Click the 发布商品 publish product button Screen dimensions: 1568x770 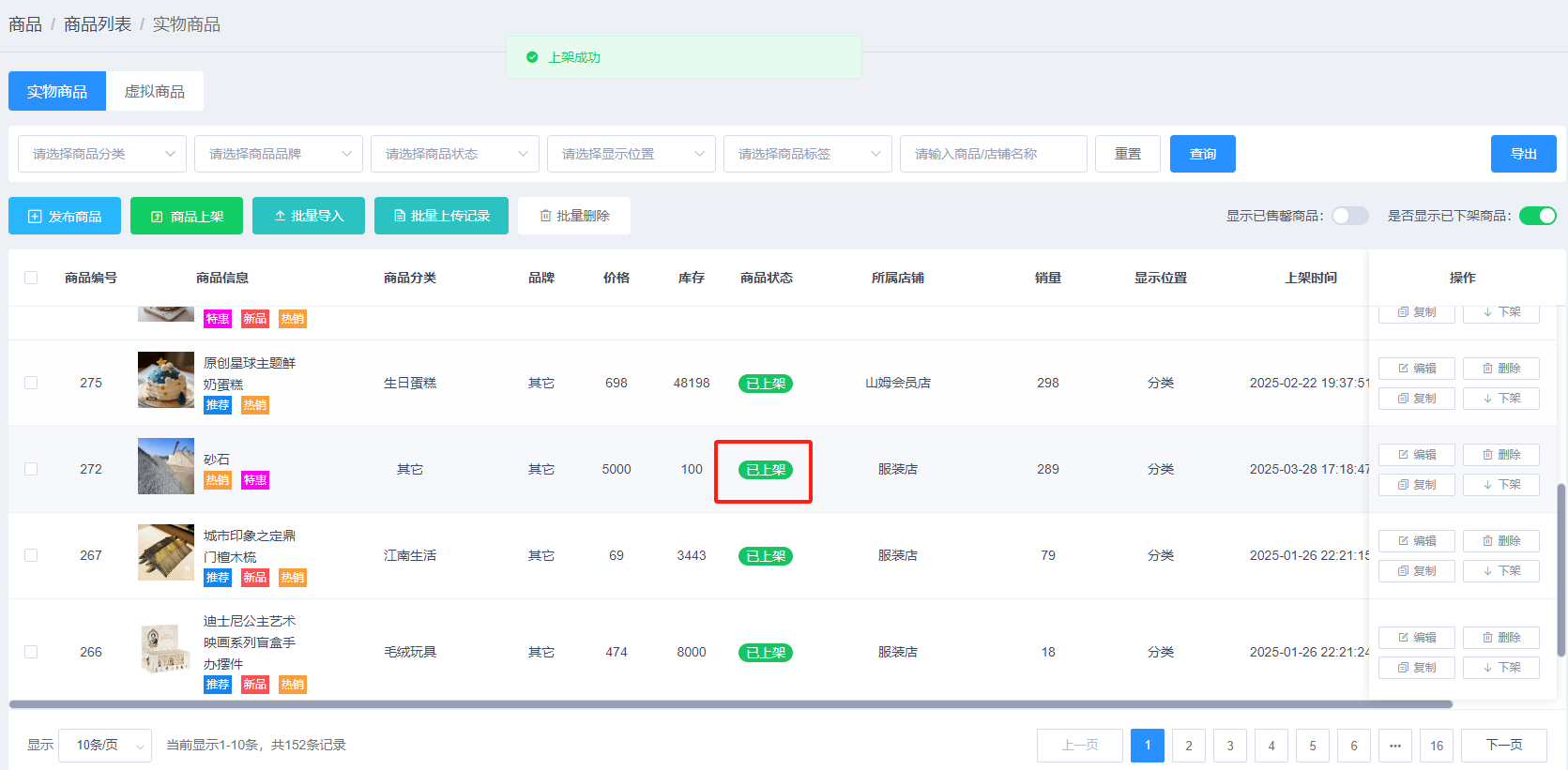click(65, 216)
